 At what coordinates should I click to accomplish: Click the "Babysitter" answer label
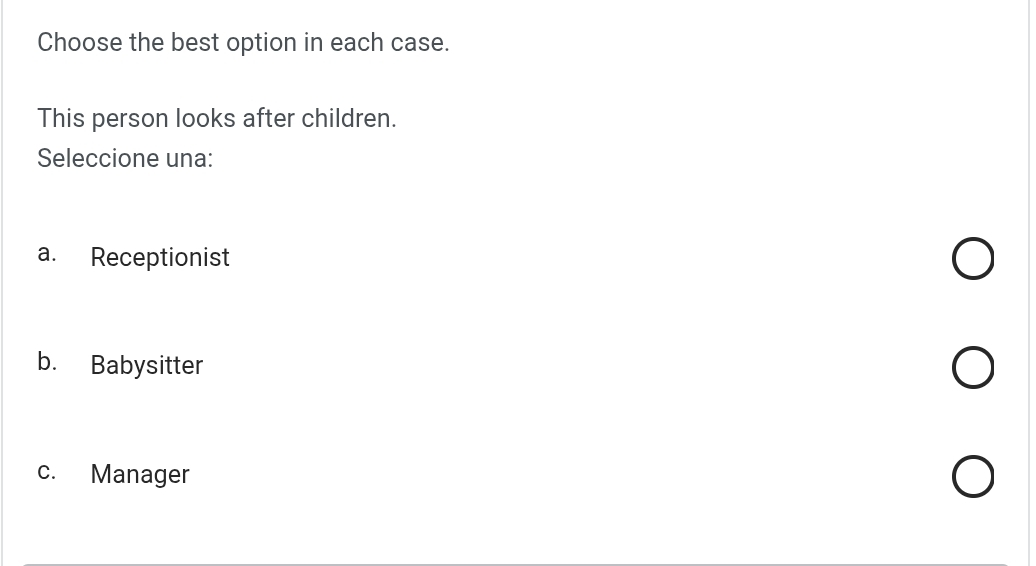147,366
